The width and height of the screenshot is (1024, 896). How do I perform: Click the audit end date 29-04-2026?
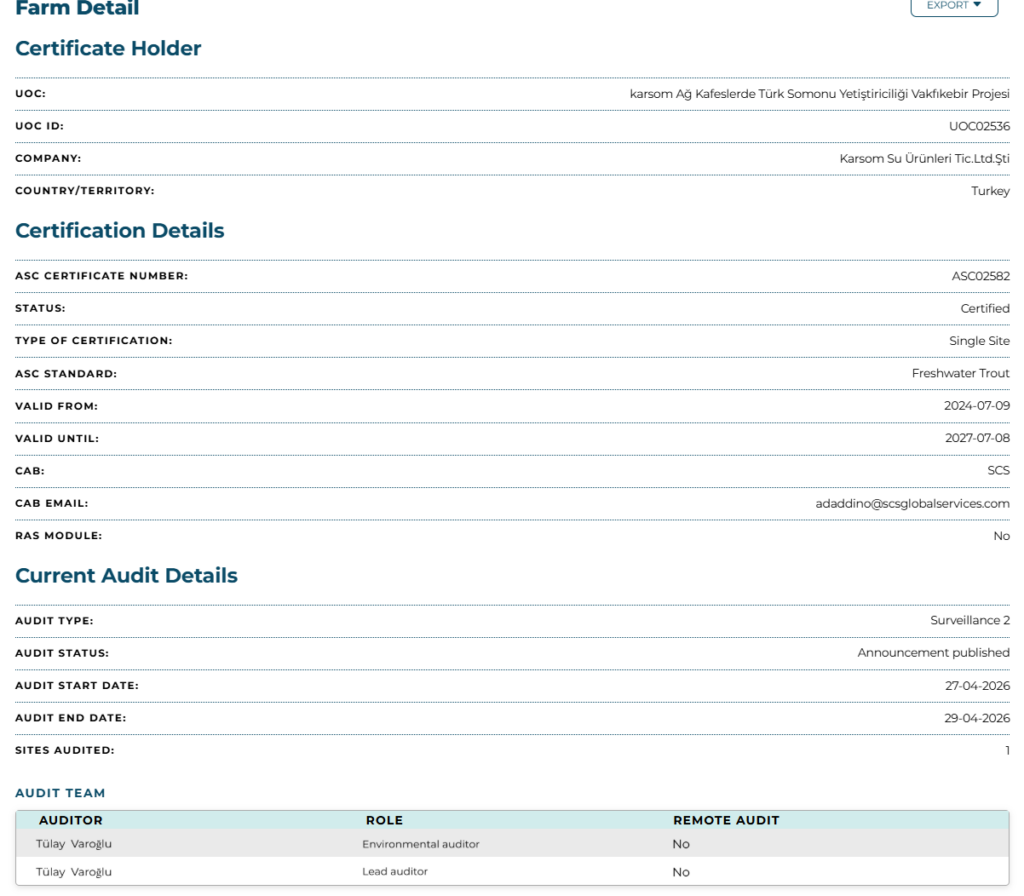pyautogui.click(x=976, y=718)
